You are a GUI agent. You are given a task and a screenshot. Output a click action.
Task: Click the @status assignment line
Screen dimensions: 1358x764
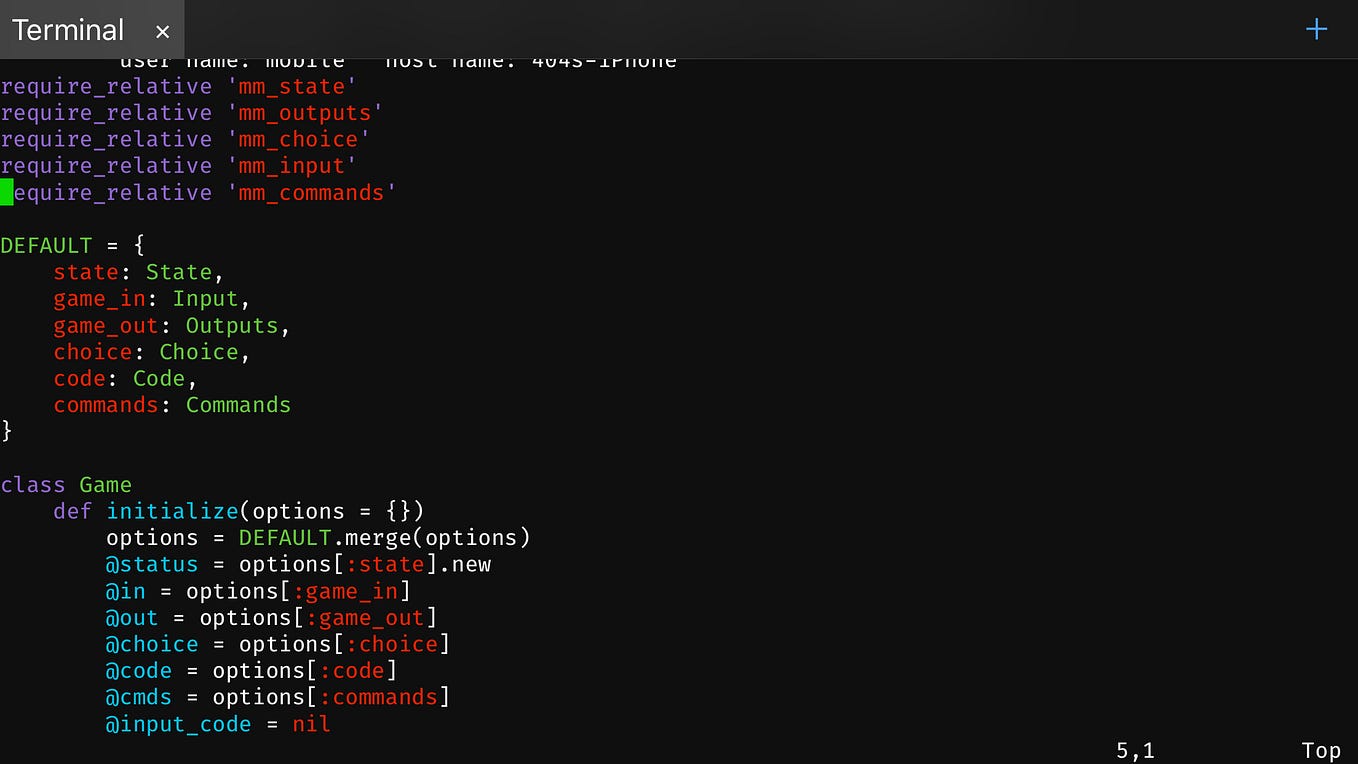298,564
